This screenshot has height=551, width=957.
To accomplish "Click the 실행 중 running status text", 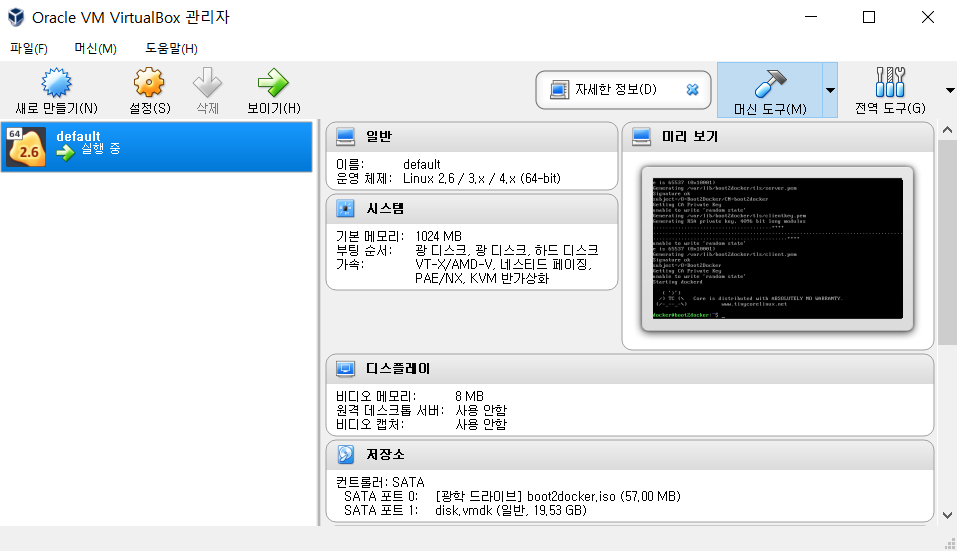I will [101, 149].
